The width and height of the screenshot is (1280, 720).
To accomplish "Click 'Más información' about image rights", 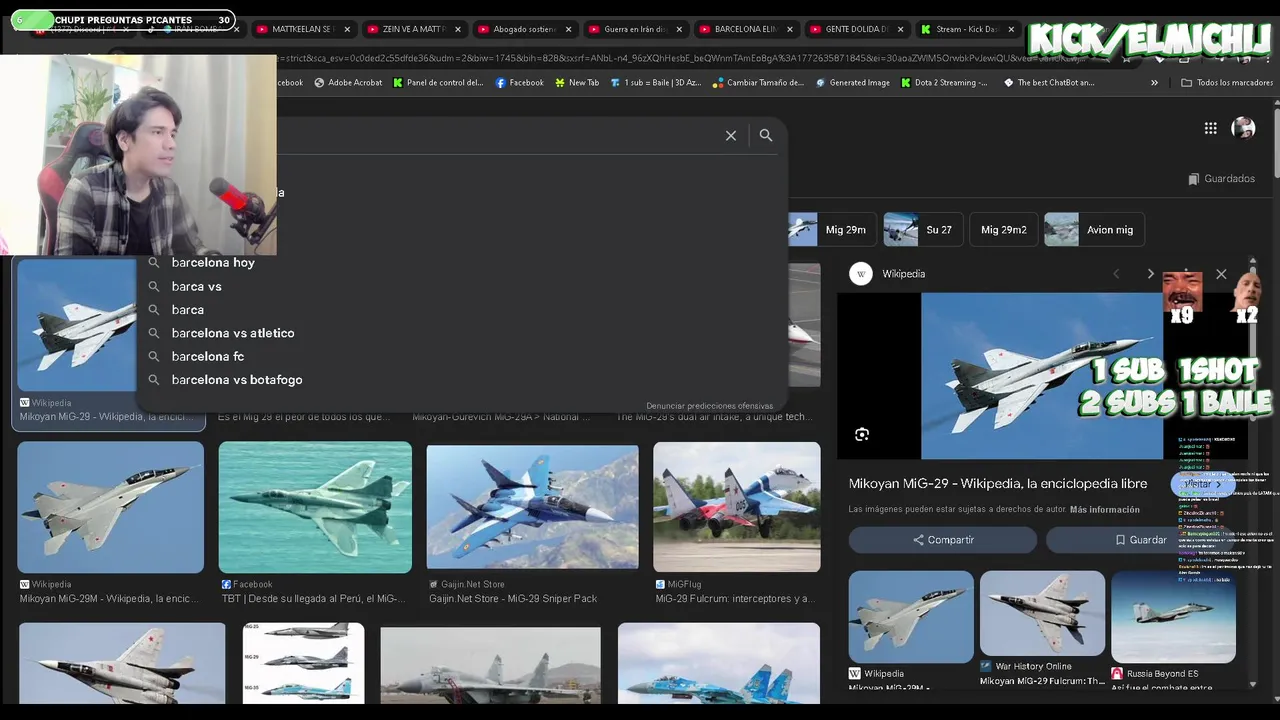I will (1105, 510).
